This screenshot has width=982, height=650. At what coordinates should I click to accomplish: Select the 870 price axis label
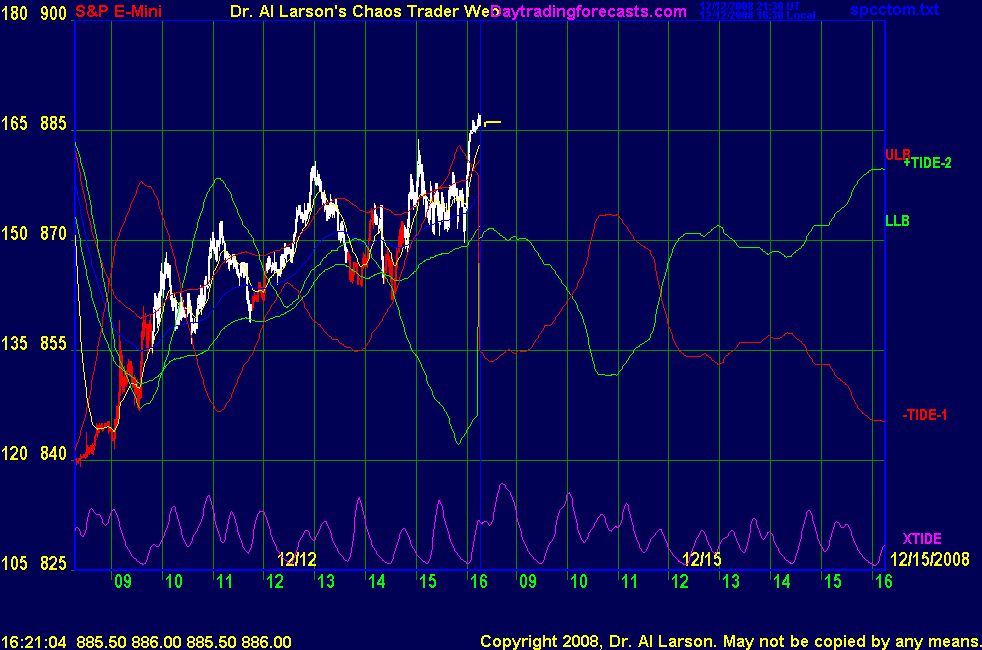[53, 234]
